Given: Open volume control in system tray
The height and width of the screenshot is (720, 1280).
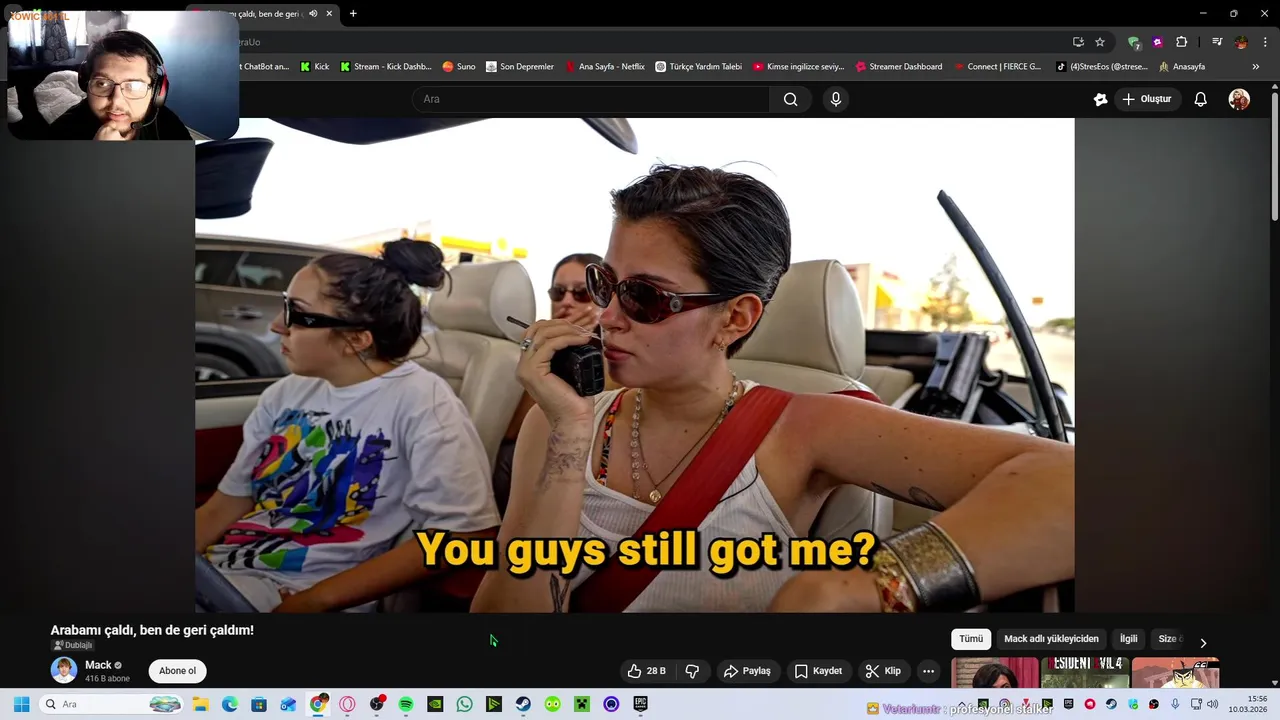Looking at the screenshot, I should click(1212, 704).
